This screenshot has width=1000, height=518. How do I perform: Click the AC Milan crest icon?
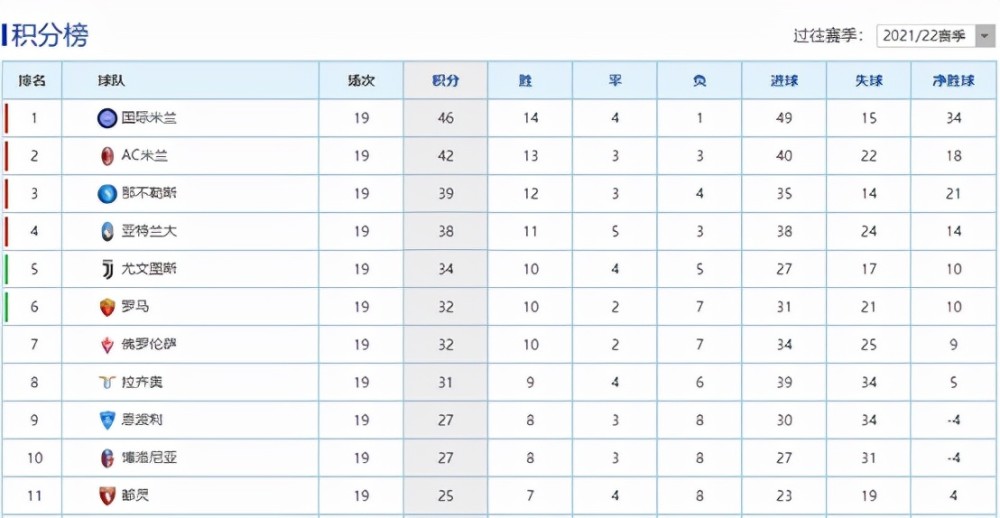coord(107,156)
